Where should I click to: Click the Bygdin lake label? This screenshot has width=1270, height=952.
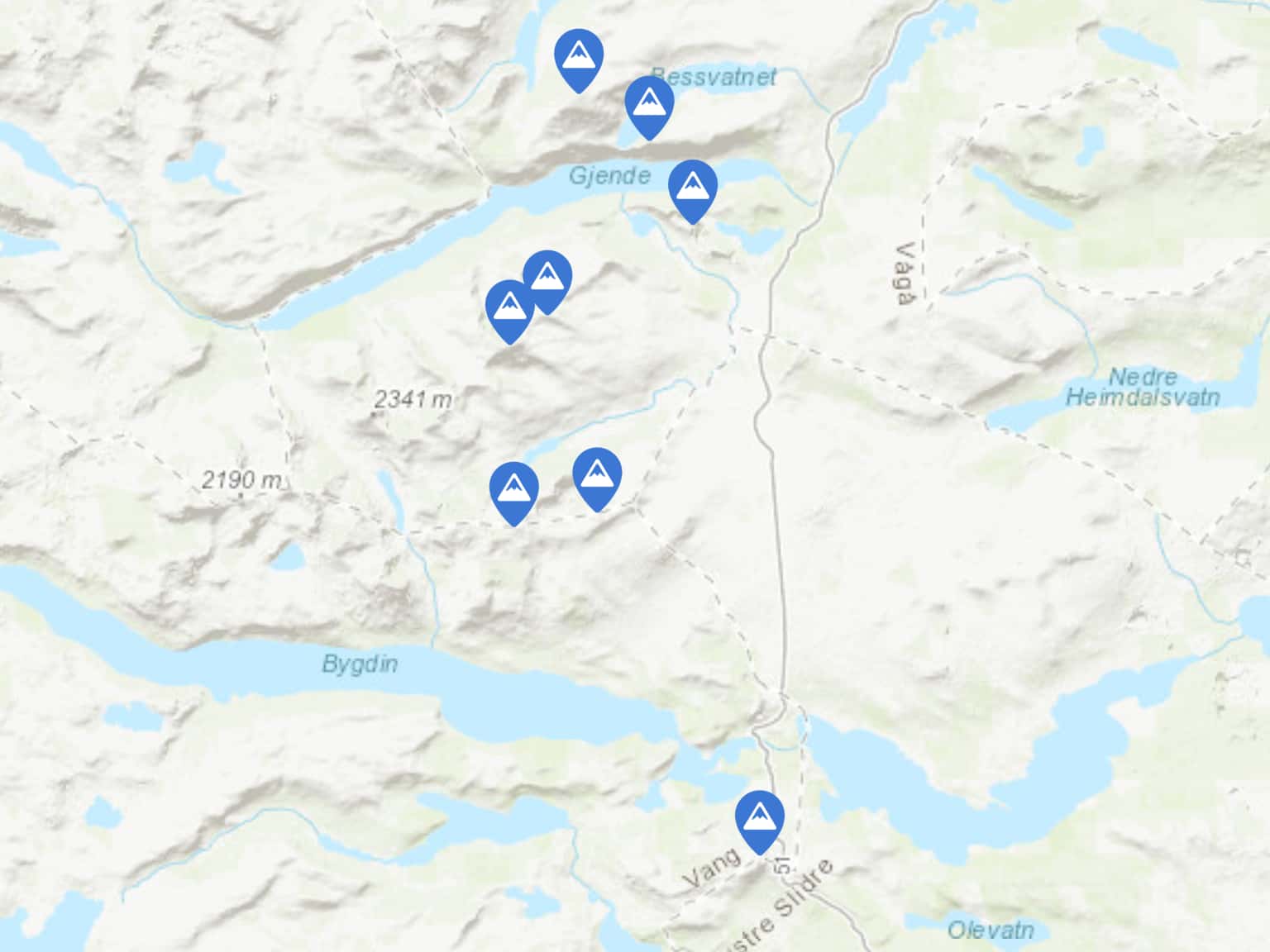pyautogui.click(x=360, y=664)
